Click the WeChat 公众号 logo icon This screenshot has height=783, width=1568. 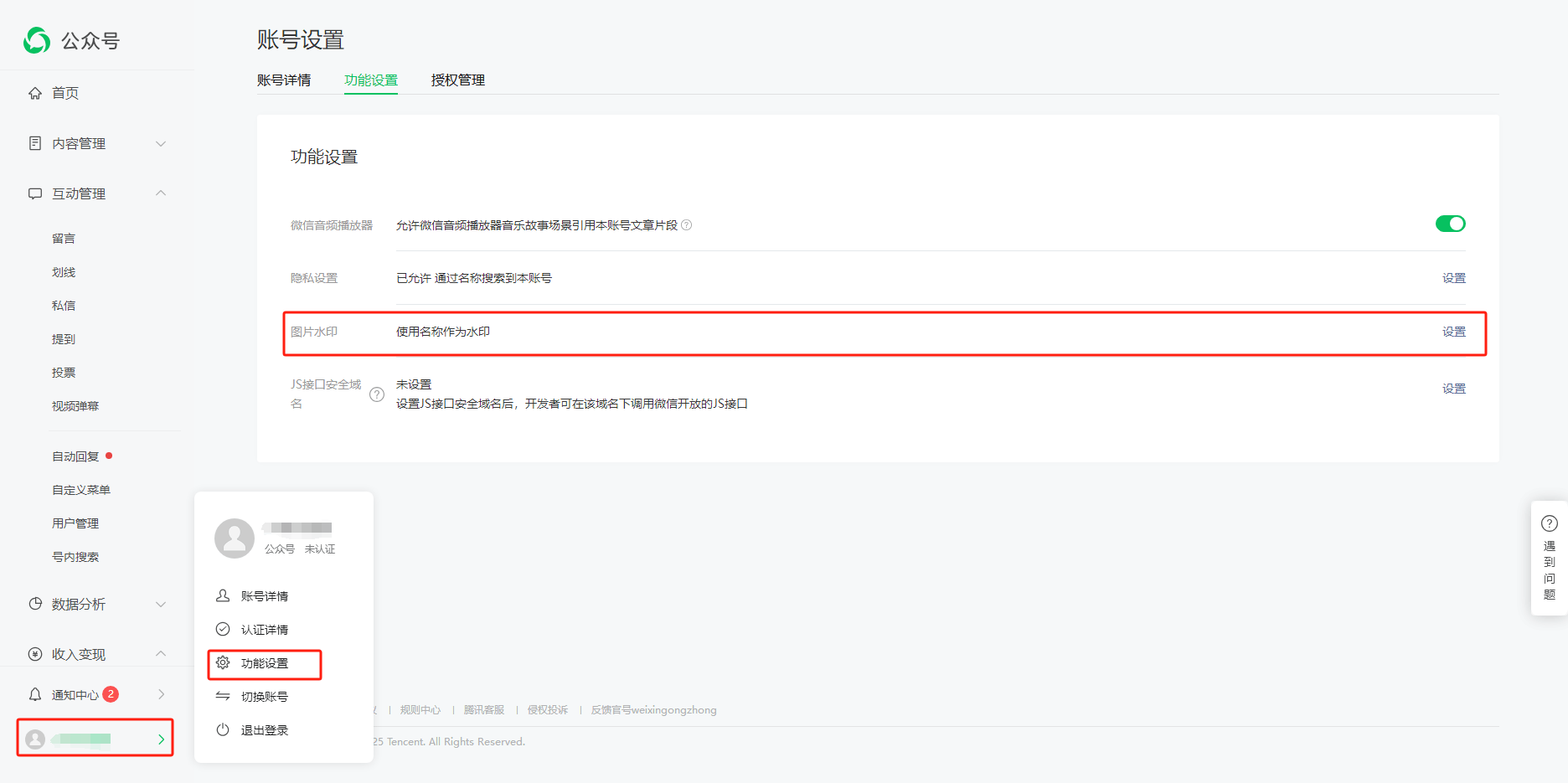37,40
